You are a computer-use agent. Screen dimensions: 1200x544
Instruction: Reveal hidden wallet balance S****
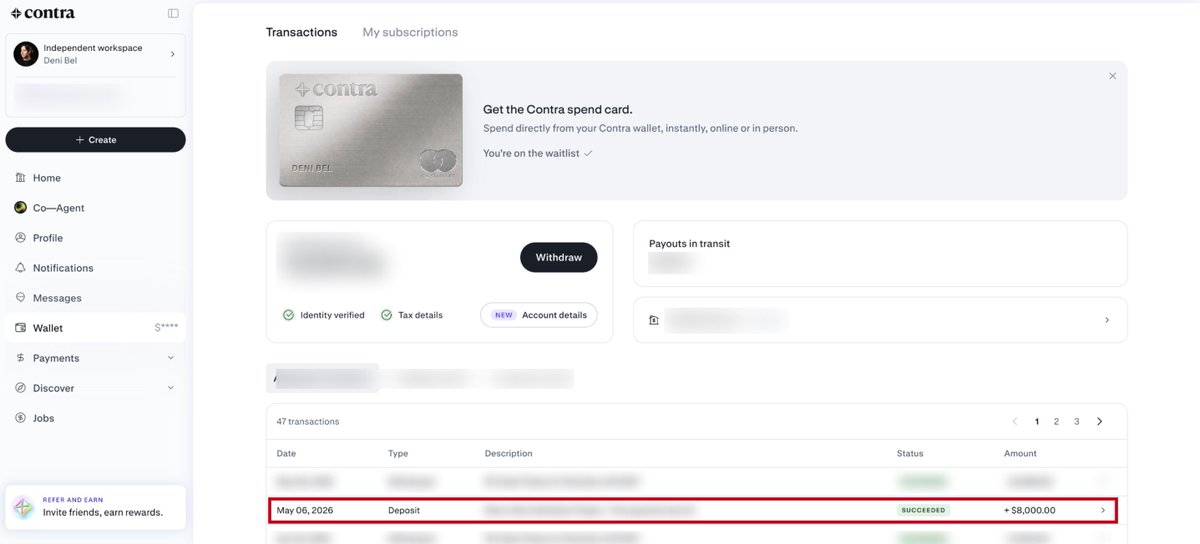coord(166,328)
